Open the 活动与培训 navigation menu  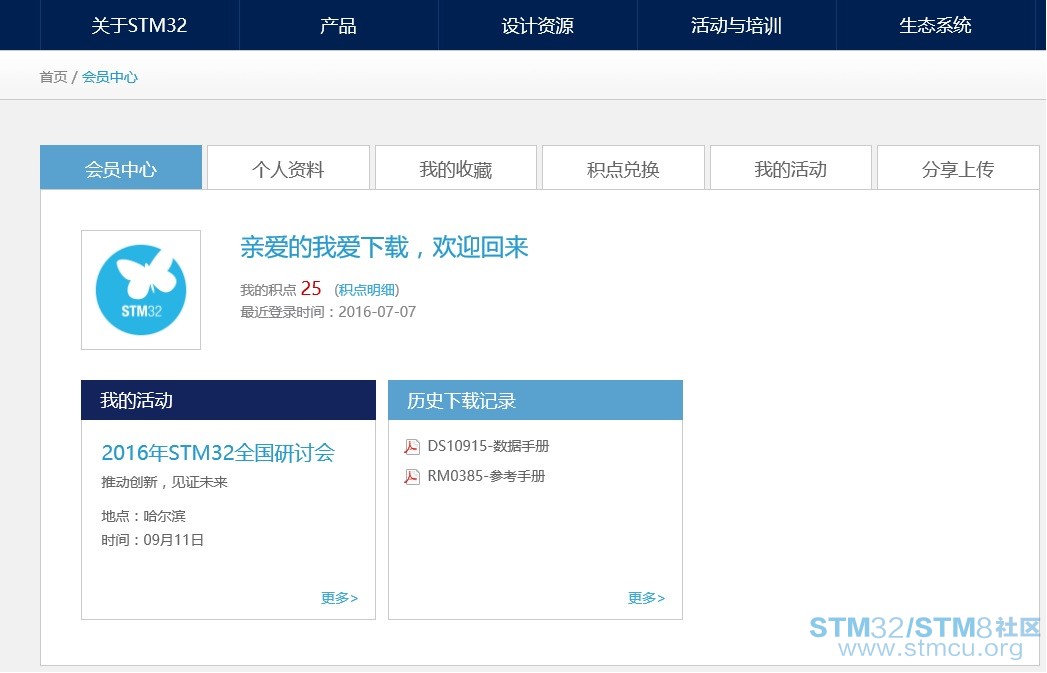point(736,25)
